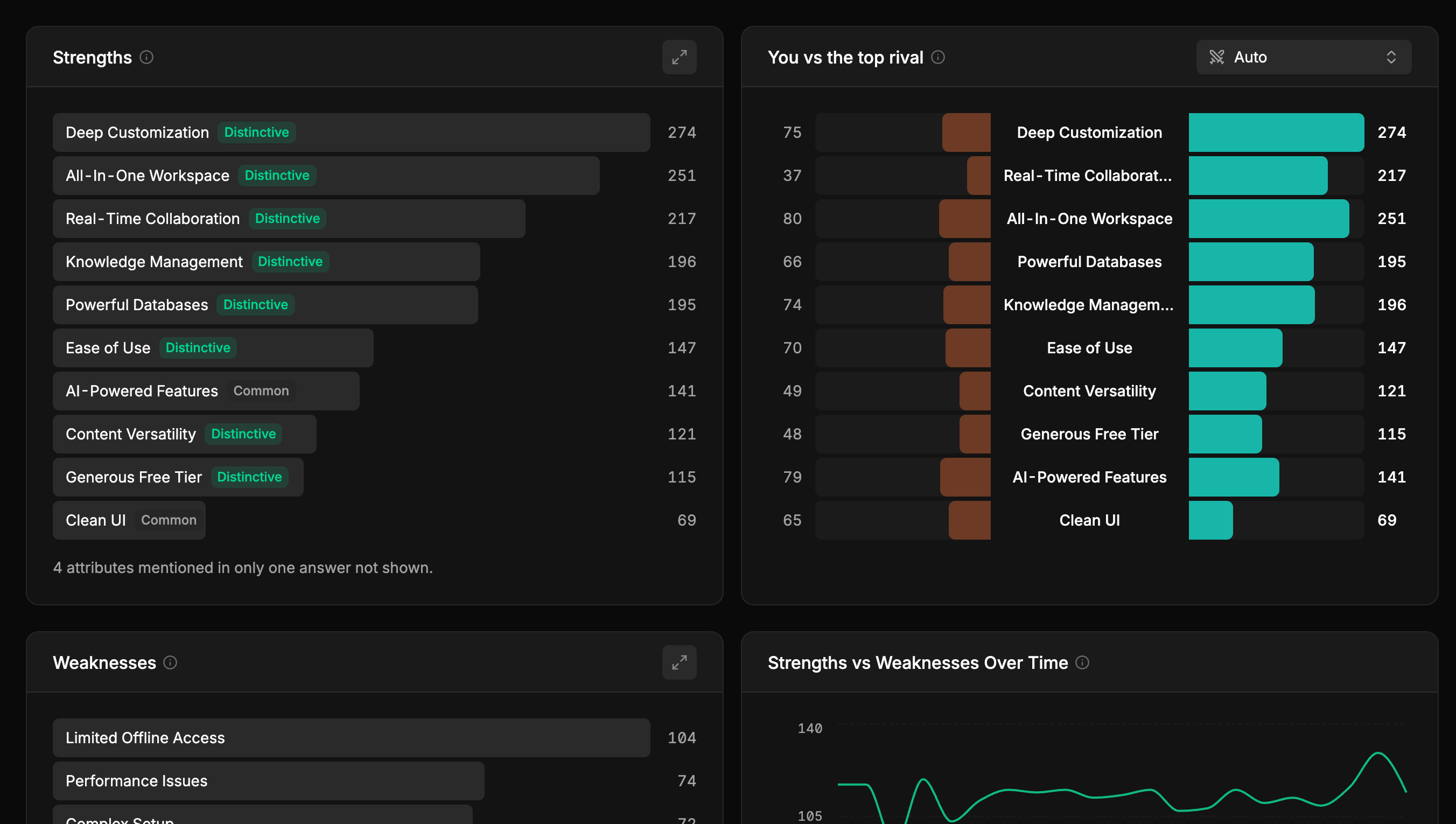Click the Common badge on AI-Powered Features
This screenshot has height=824, width=1456.
click(x=261, y=390)
